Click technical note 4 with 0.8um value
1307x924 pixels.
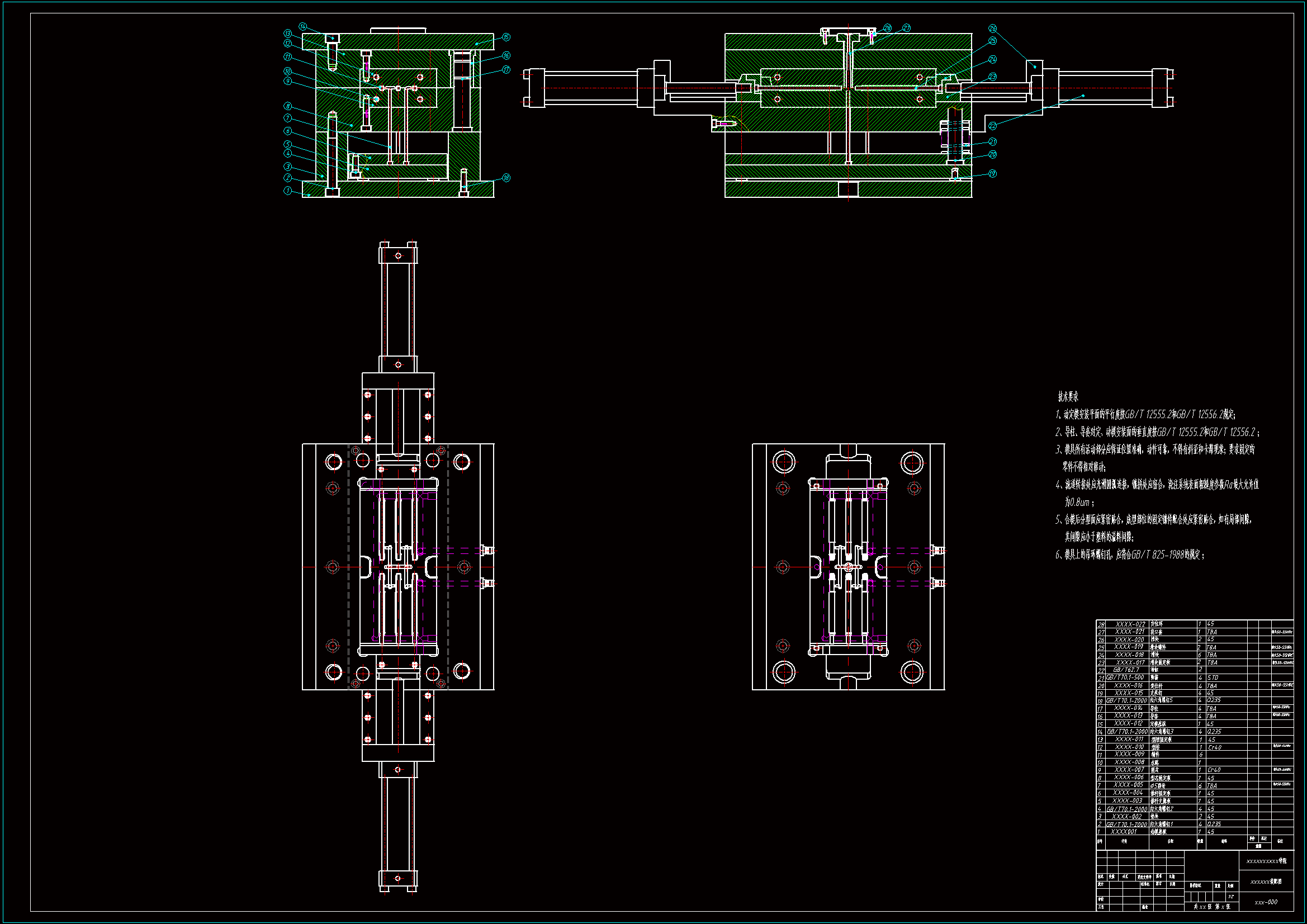tap(1156, 485)
